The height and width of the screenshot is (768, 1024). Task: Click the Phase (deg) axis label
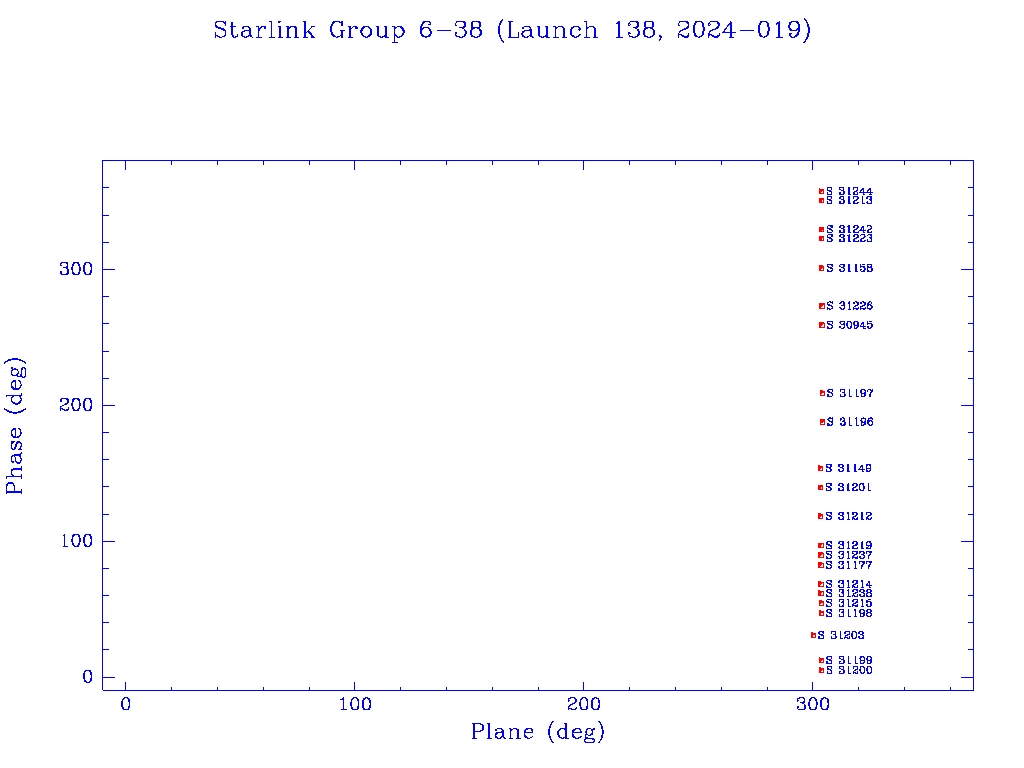pos(15,426)
